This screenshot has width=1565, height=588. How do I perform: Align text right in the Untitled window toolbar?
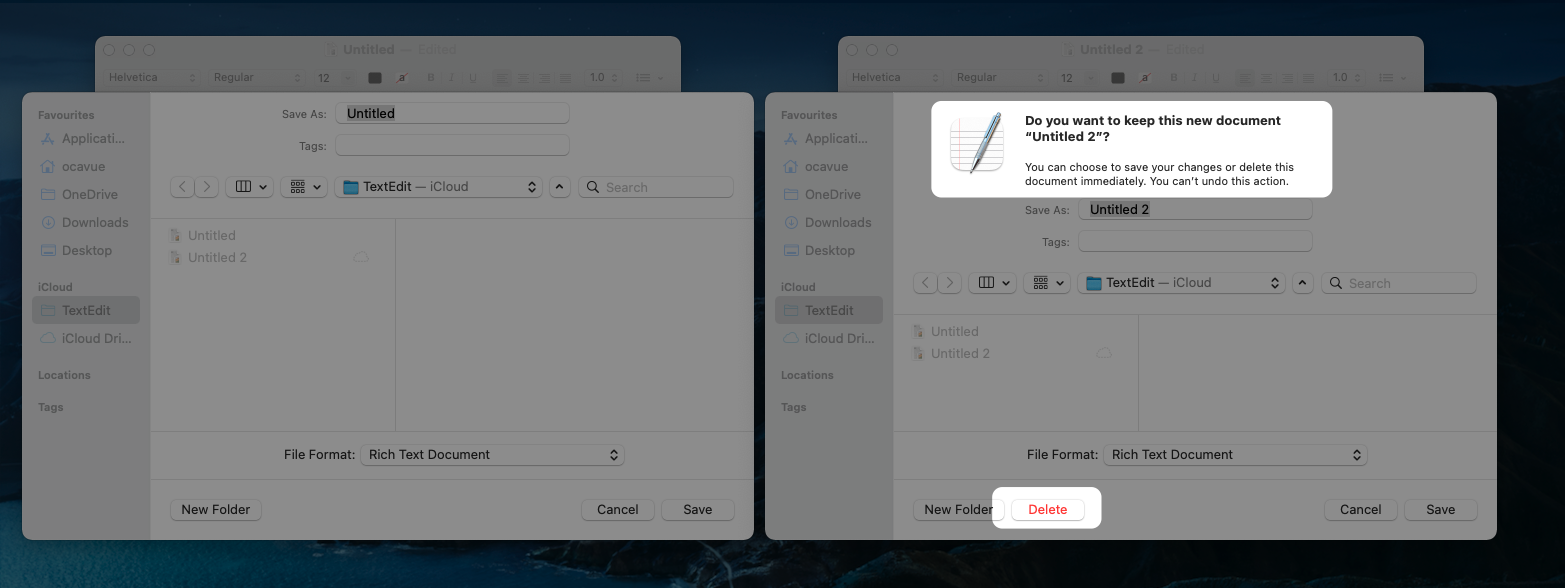point(545,77)
